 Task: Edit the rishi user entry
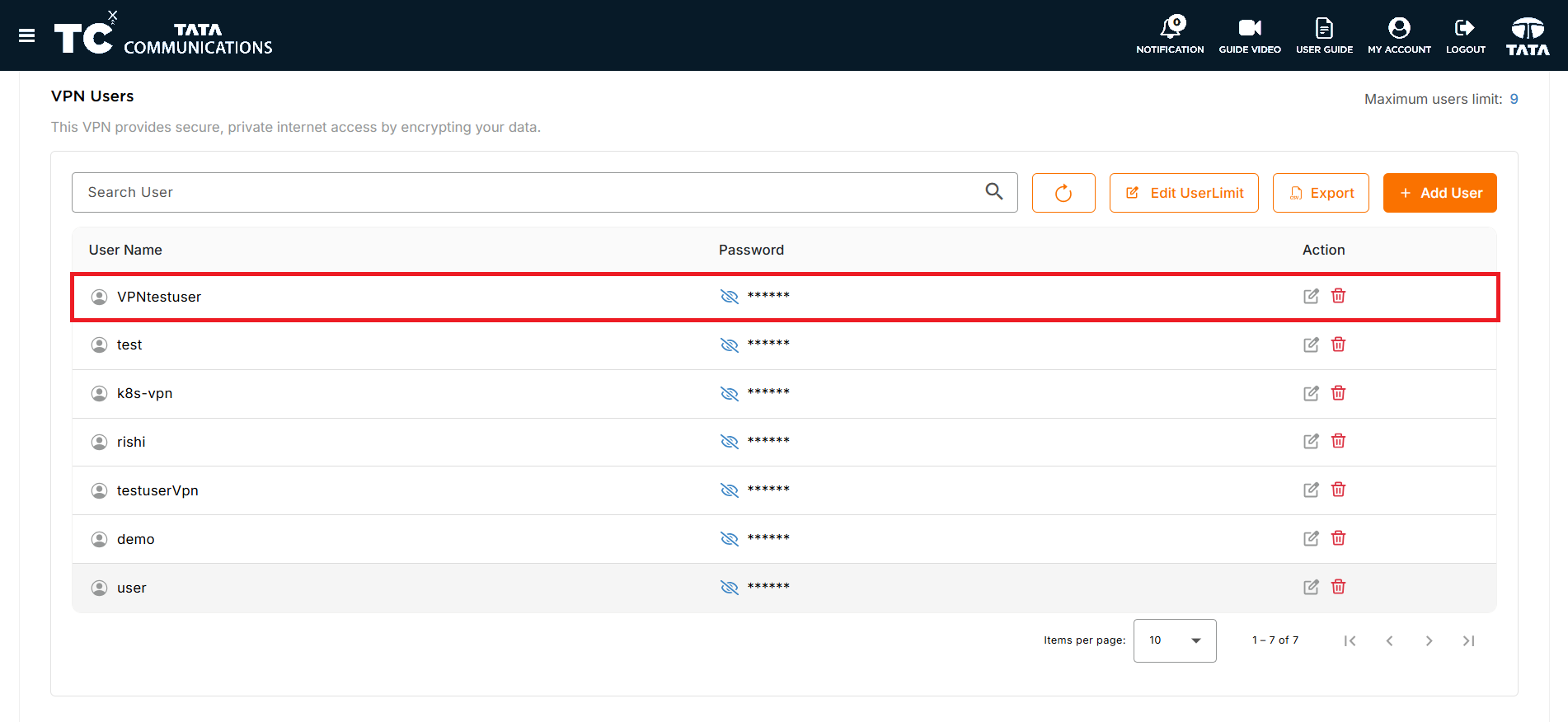click(1311, 441)
